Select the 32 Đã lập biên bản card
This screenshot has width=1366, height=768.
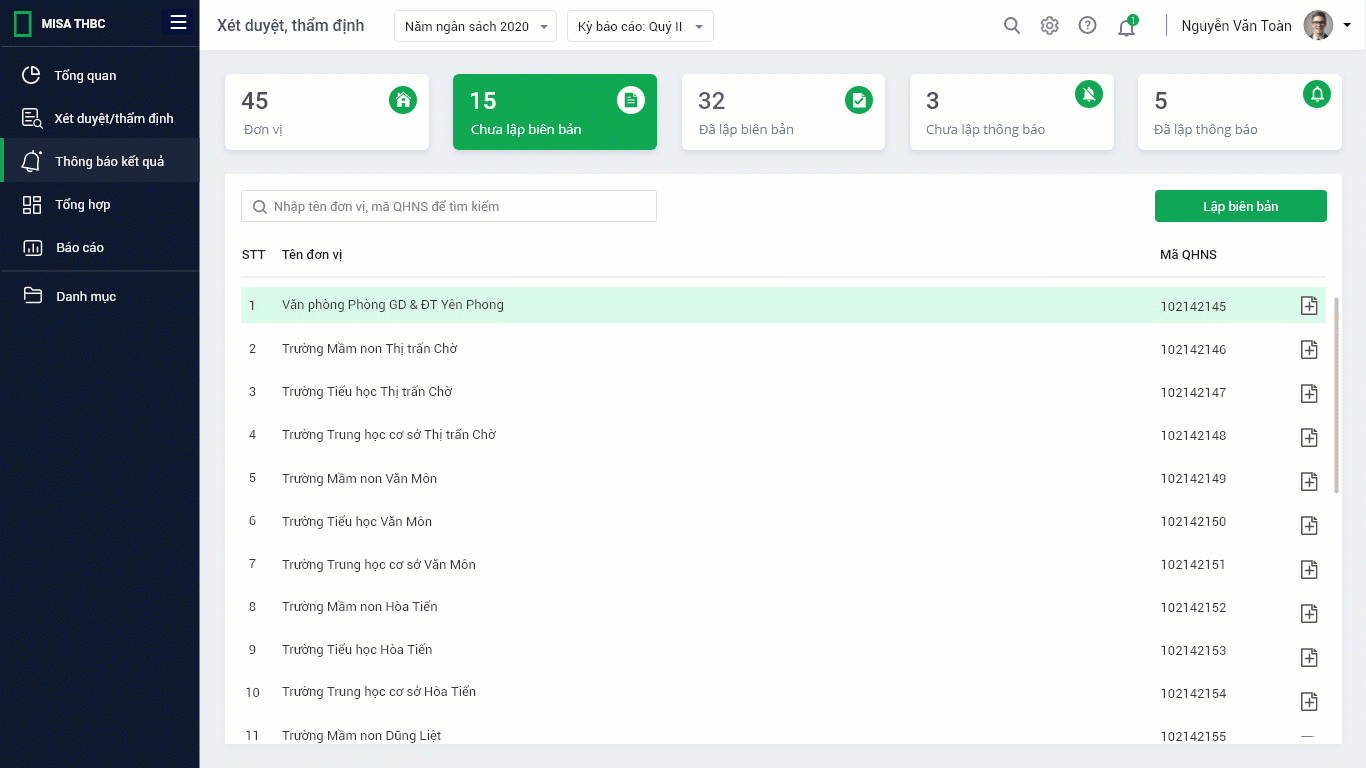[783, 112]
